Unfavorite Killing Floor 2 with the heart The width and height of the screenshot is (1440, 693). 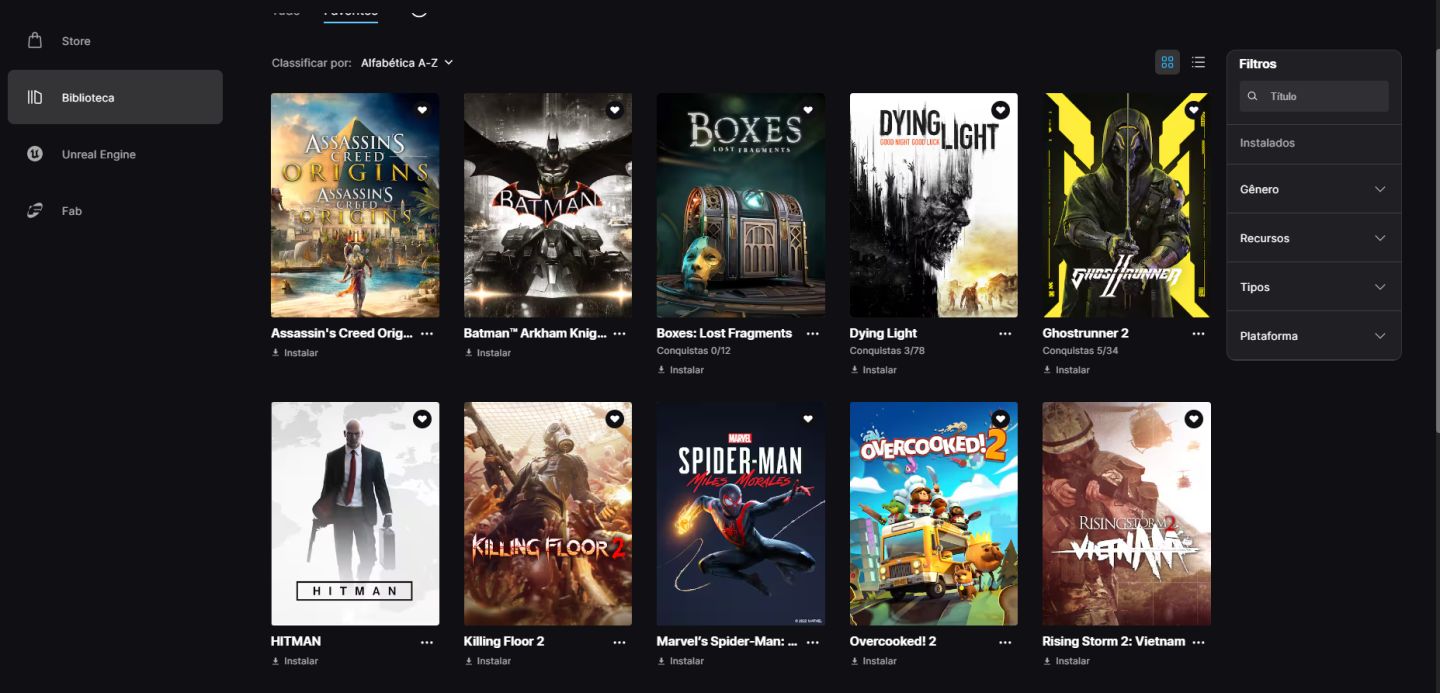615,419
